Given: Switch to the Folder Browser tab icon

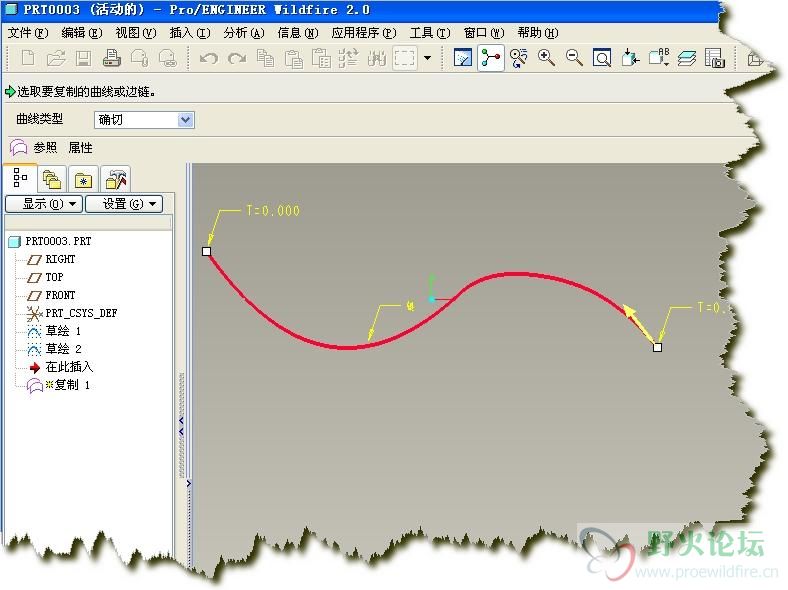Looking at the screenshot, I should coord(52,179).
